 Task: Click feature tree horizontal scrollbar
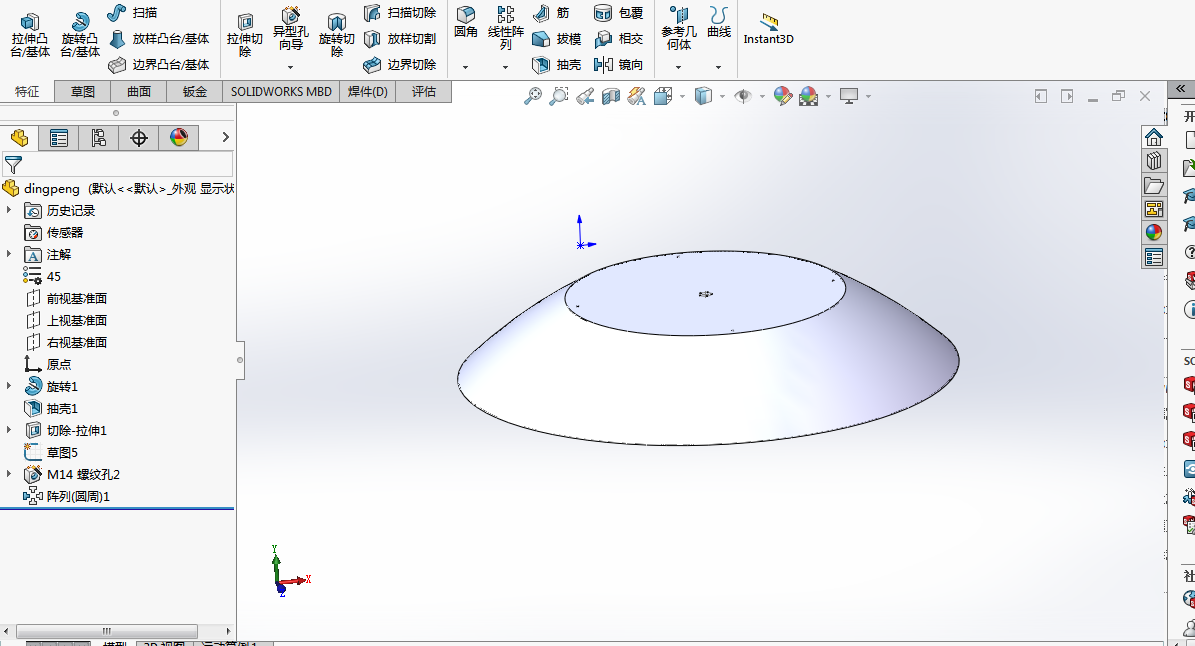point(107,632)
